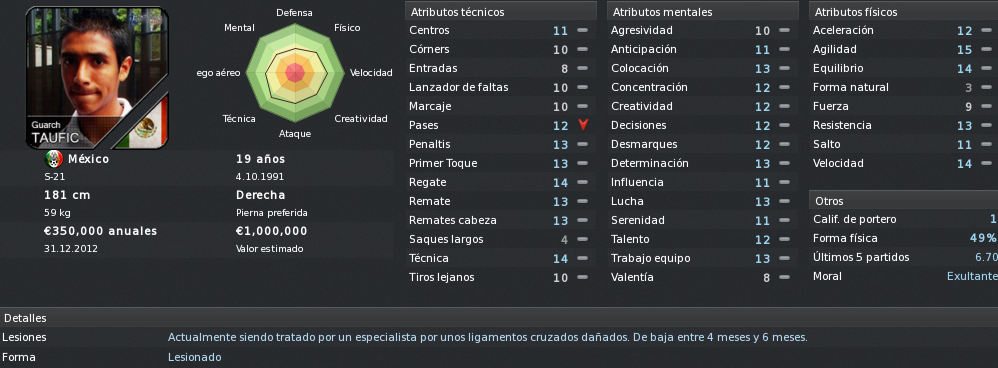Click the €1,000,000 estimated value

272,231
